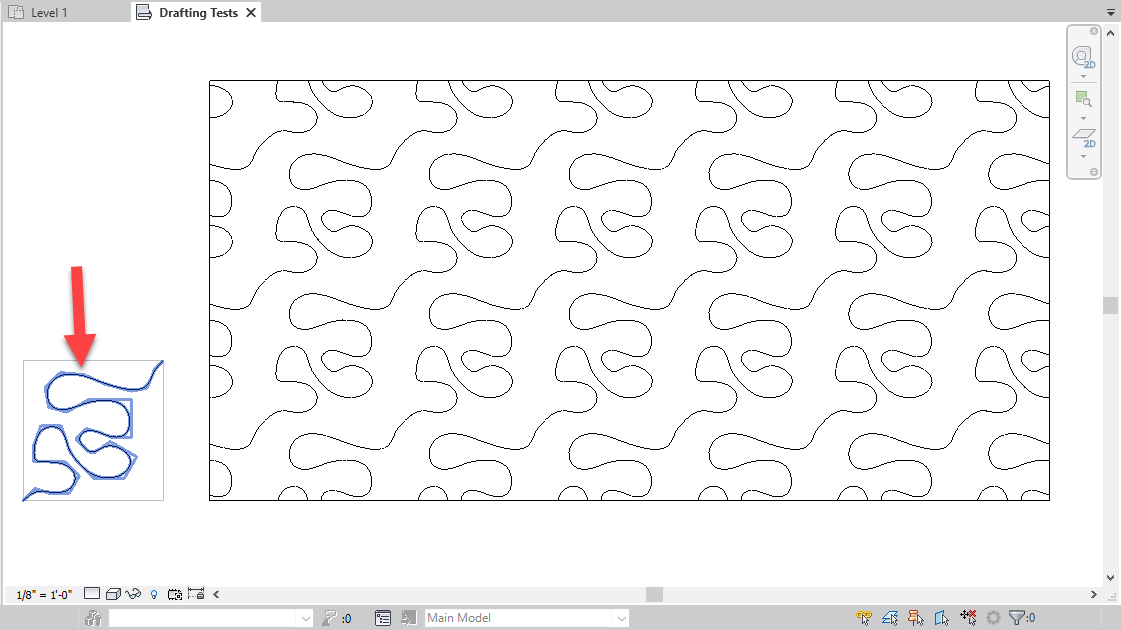Open the 2D SteeringWheel navigation tool
1121x630 pixels.
[x=1084, y=56]
